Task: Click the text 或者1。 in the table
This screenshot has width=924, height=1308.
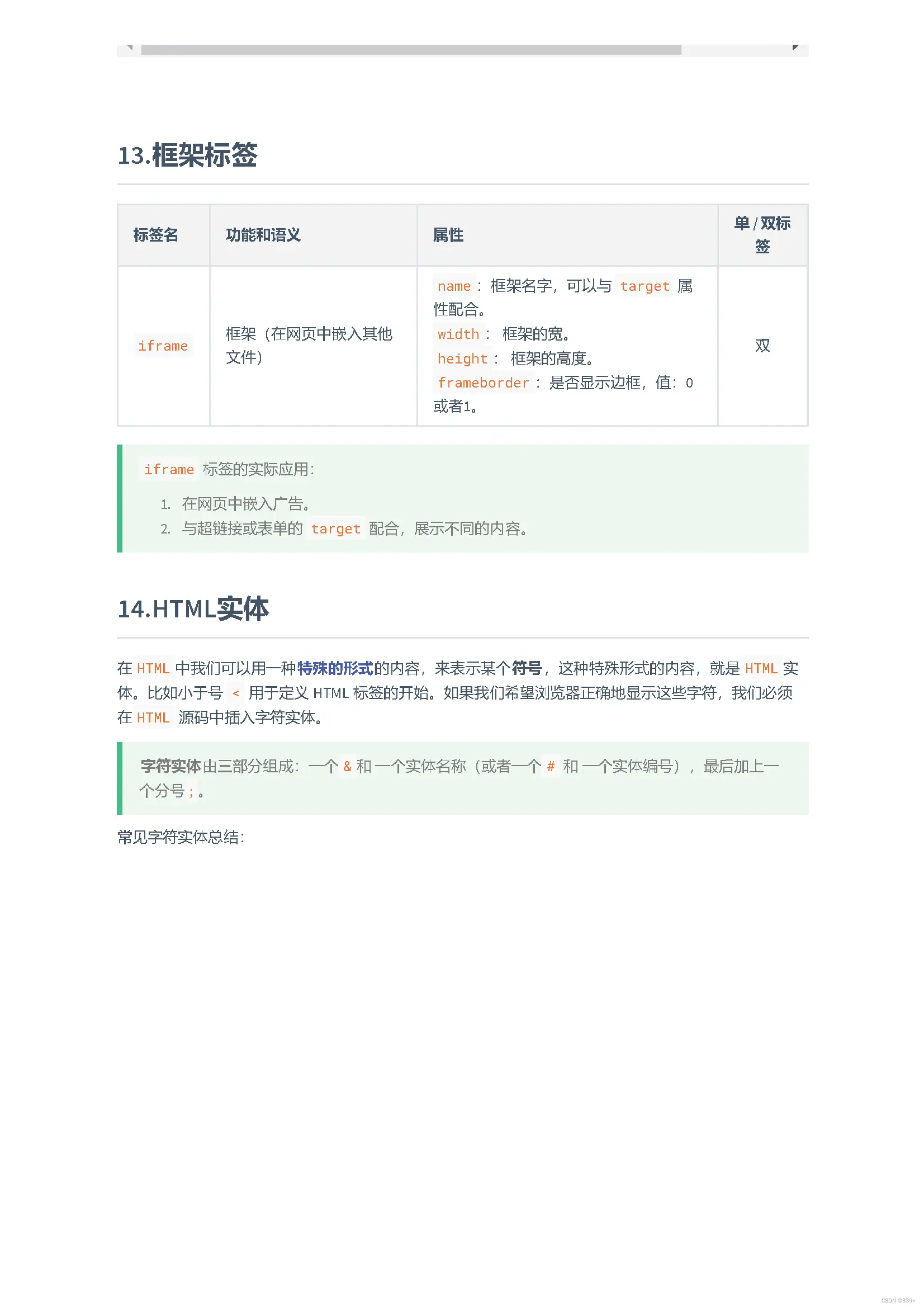Action: click(456, 407)
